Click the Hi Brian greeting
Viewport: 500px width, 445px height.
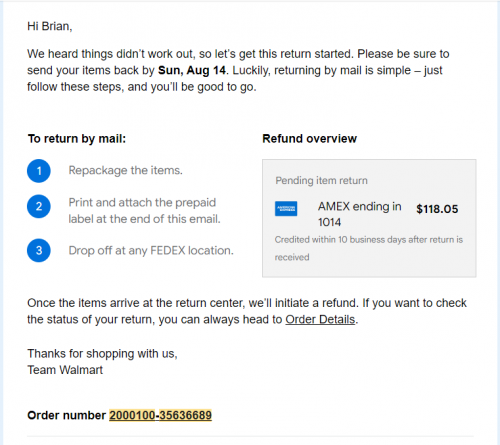[x=50, y=26]
